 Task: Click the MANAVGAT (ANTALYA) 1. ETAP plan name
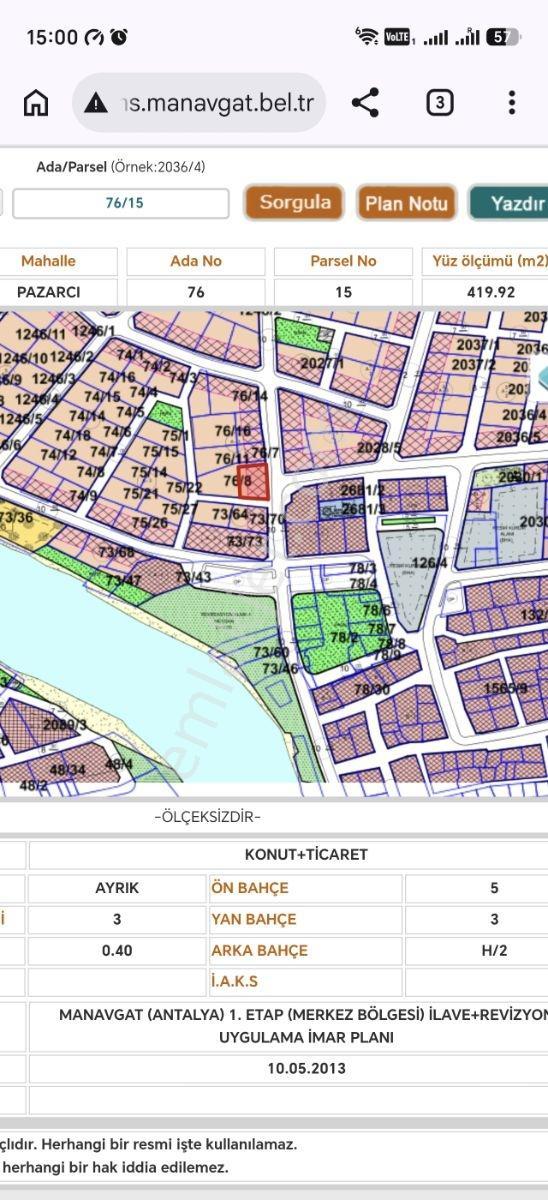(x=303, y=1025)
